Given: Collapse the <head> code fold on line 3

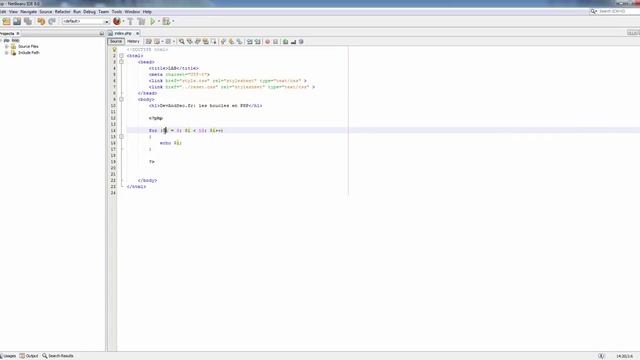Looking at the screenshot, I should point(121,62).
